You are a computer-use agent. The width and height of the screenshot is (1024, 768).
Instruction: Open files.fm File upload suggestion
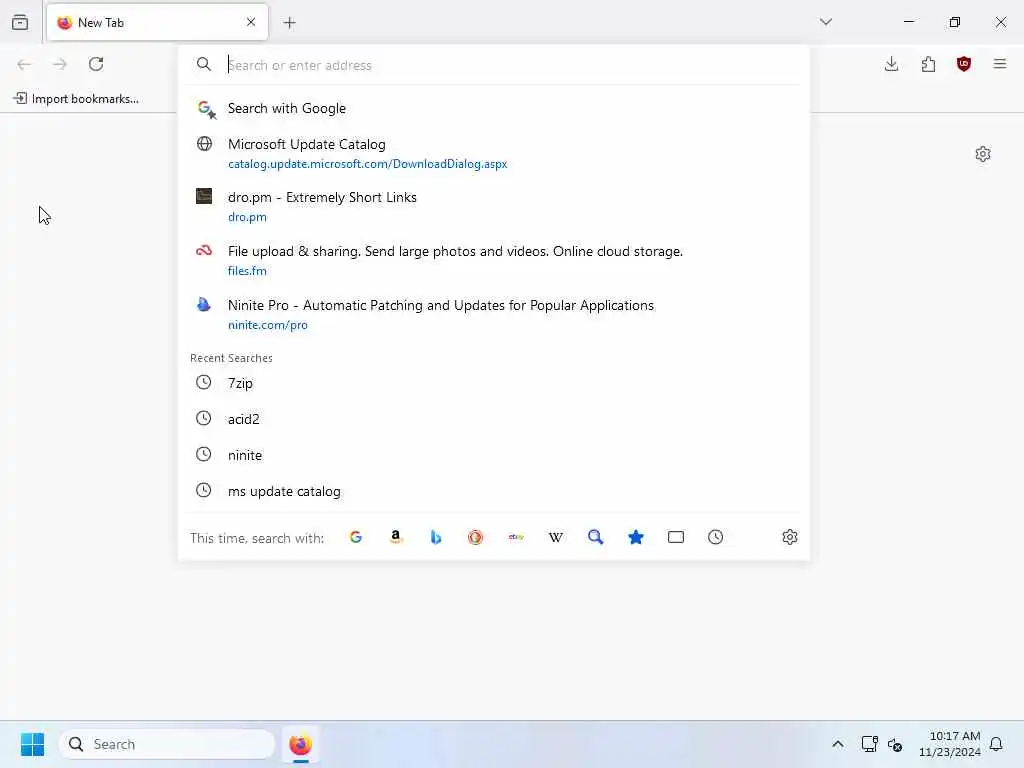[494, 261]
